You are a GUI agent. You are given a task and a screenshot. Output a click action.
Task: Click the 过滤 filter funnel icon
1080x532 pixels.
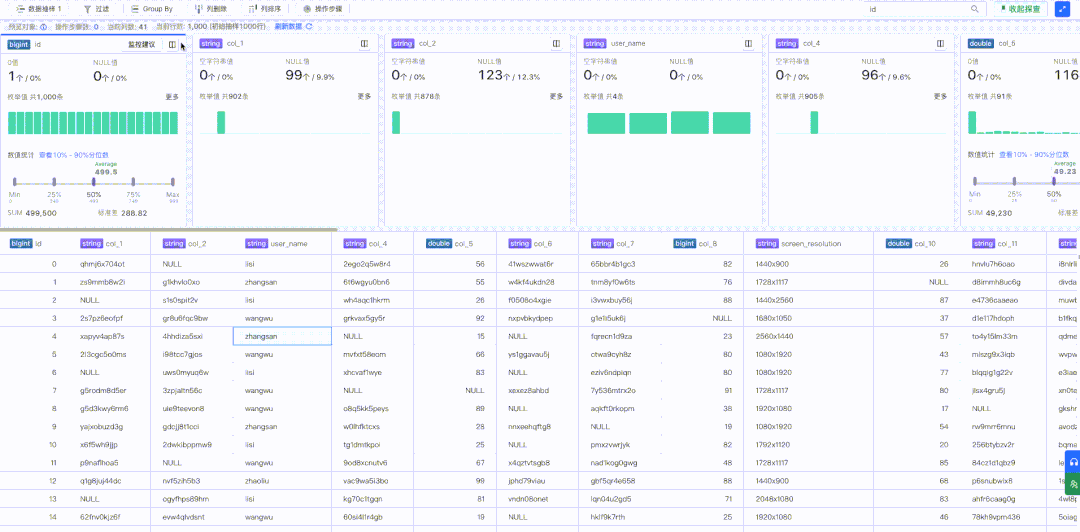click(x=87, y=9)
